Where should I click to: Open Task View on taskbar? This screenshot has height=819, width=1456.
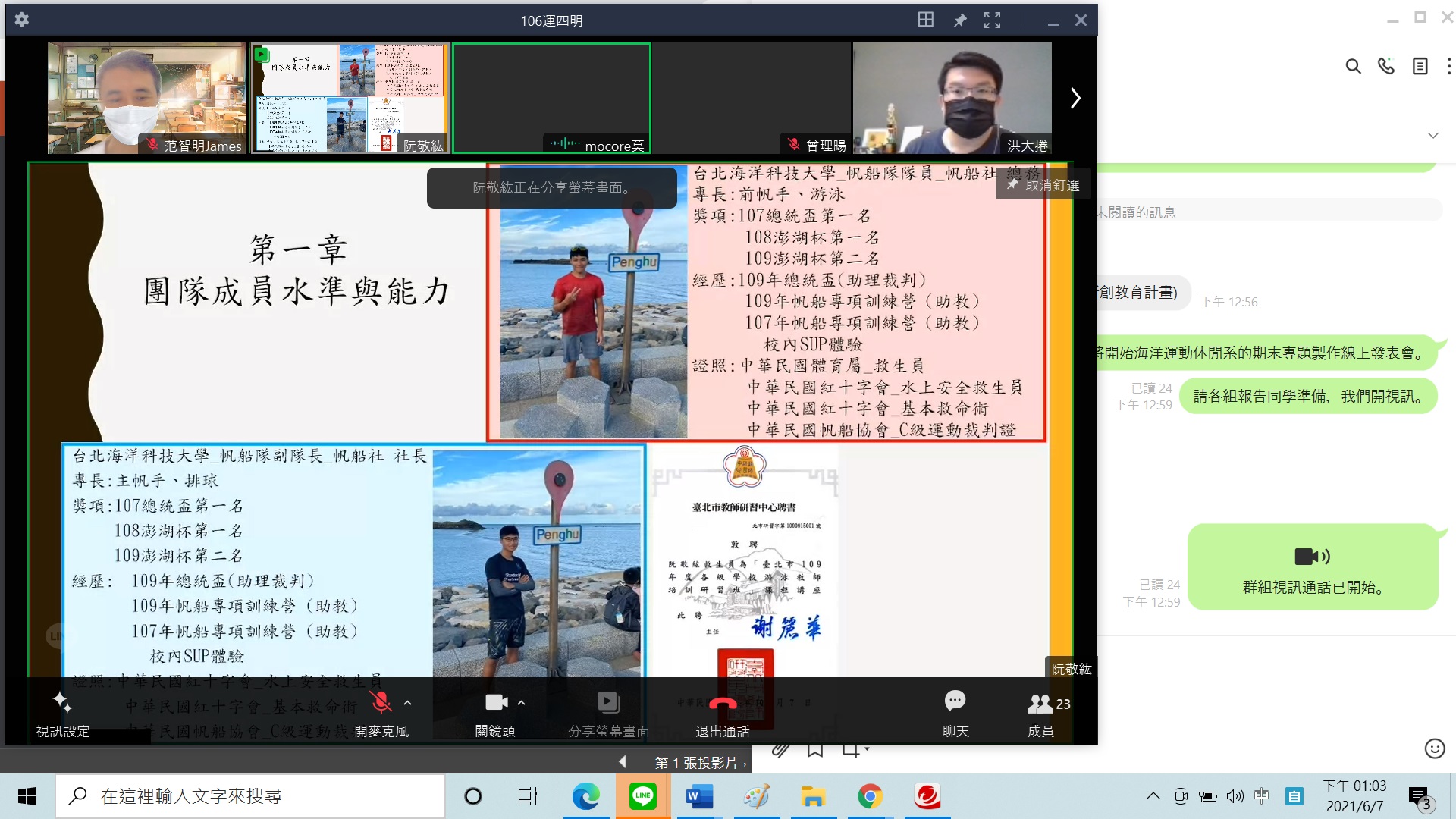coord(527,796)
